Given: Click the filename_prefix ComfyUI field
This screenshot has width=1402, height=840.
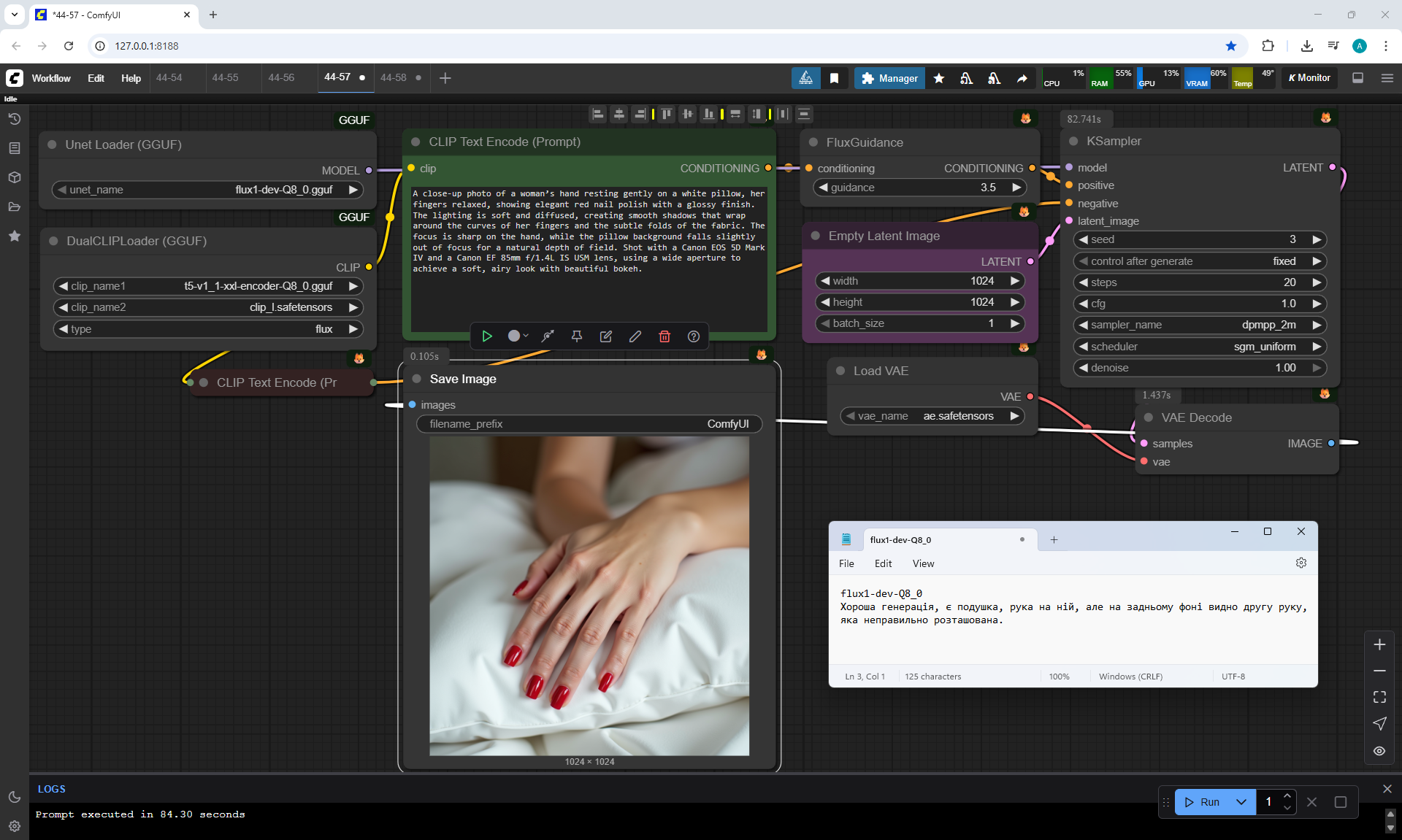Looking at the screenshot, I should (589, 424).
